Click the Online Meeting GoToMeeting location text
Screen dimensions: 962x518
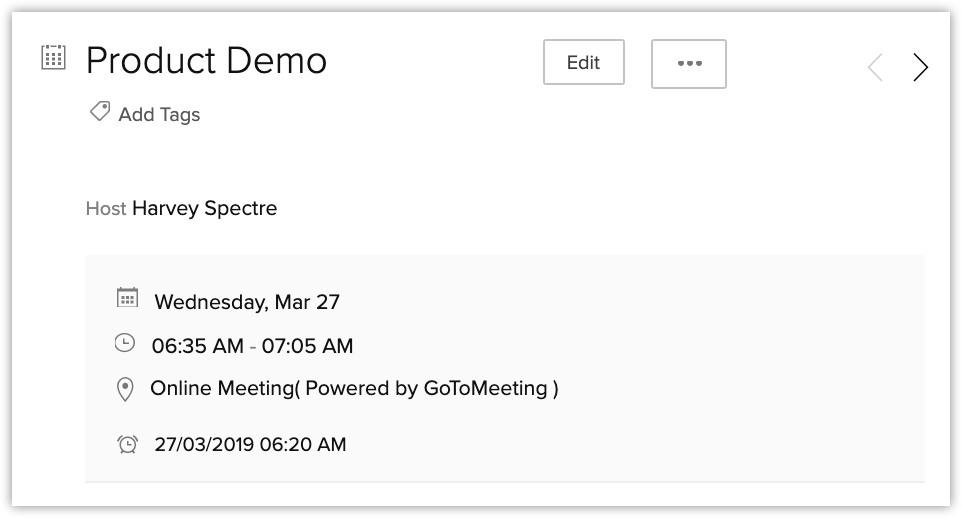tap(354, 388)
